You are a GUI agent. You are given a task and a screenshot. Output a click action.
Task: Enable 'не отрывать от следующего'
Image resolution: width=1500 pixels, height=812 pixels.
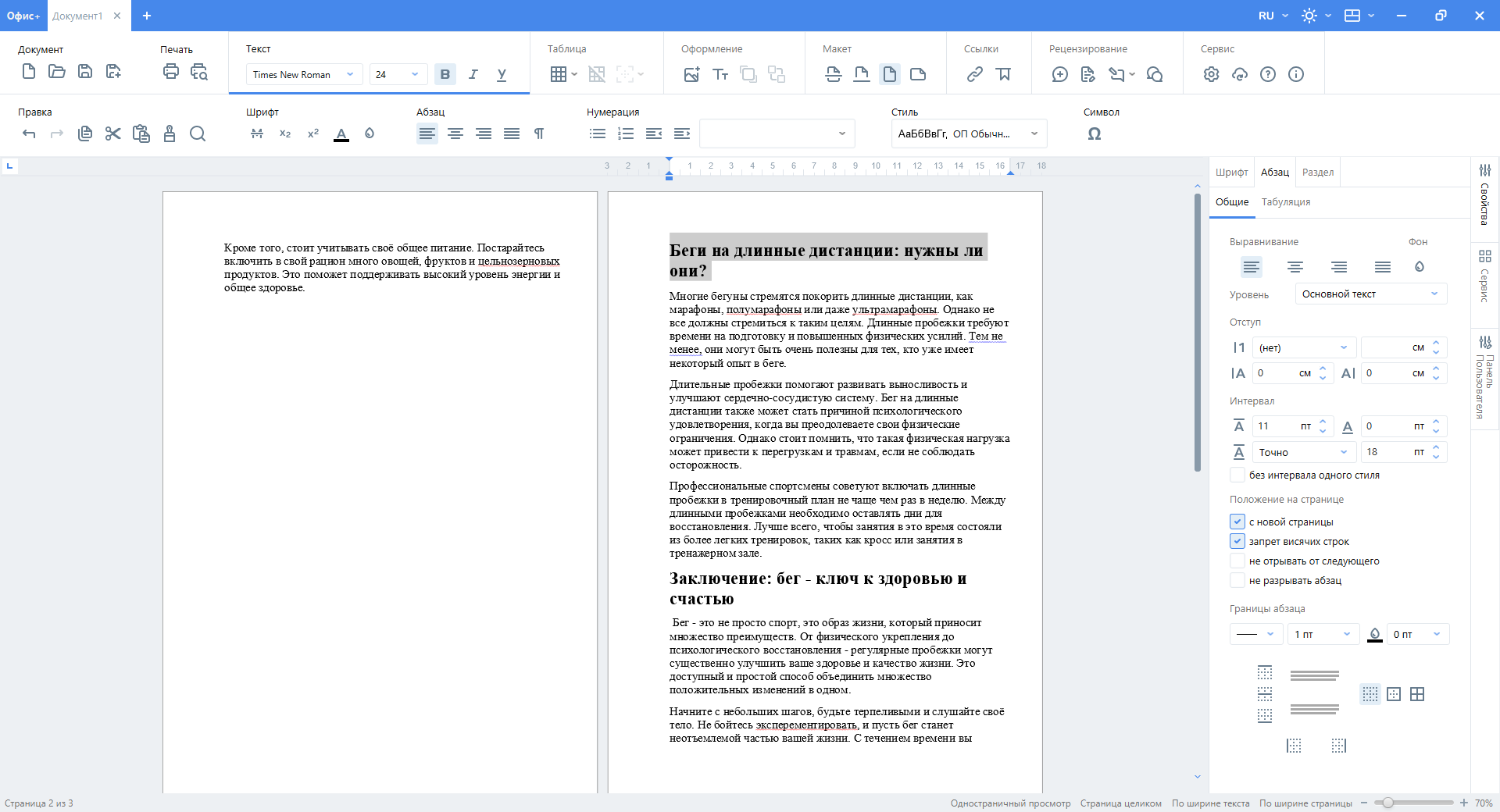(x=1237, y=561)
